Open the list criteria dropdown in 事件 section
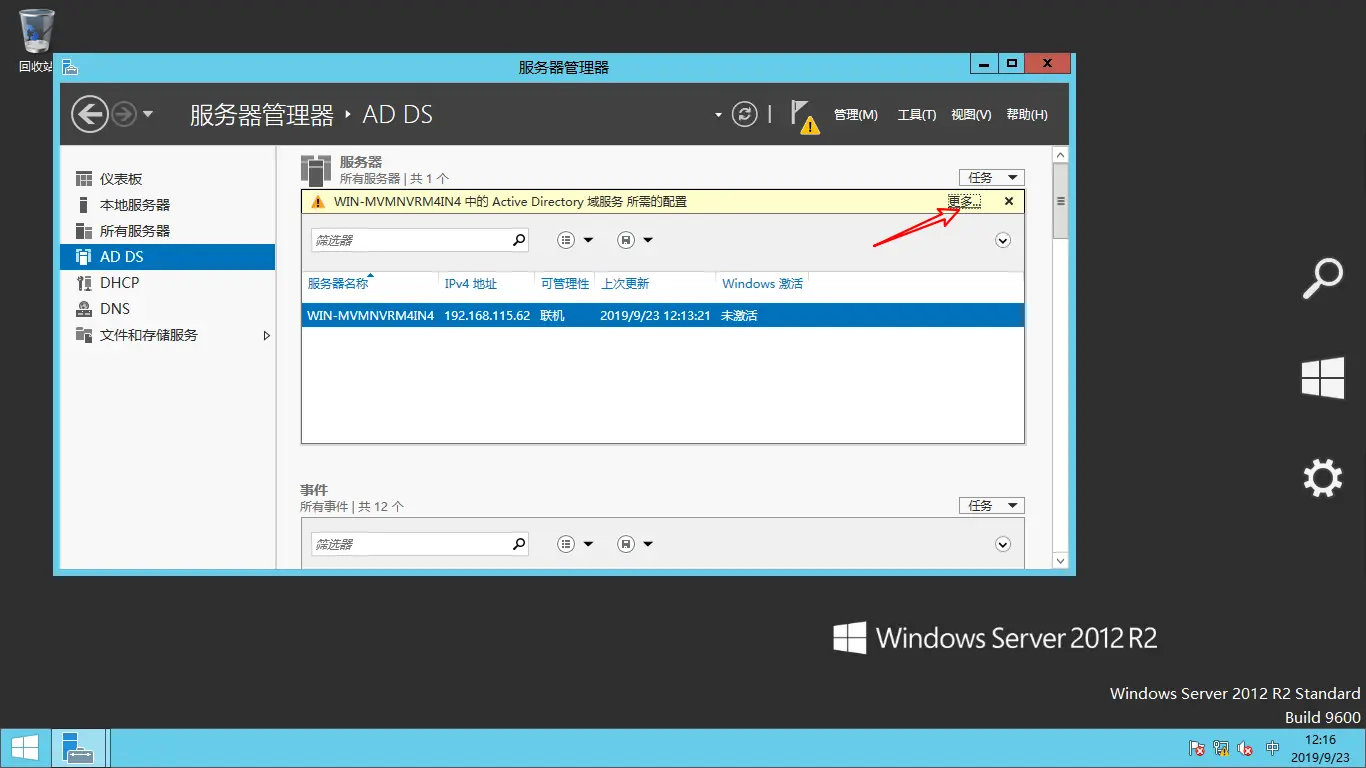Image resolution: width=1366 pixels, height=768 pixels. 575,544
